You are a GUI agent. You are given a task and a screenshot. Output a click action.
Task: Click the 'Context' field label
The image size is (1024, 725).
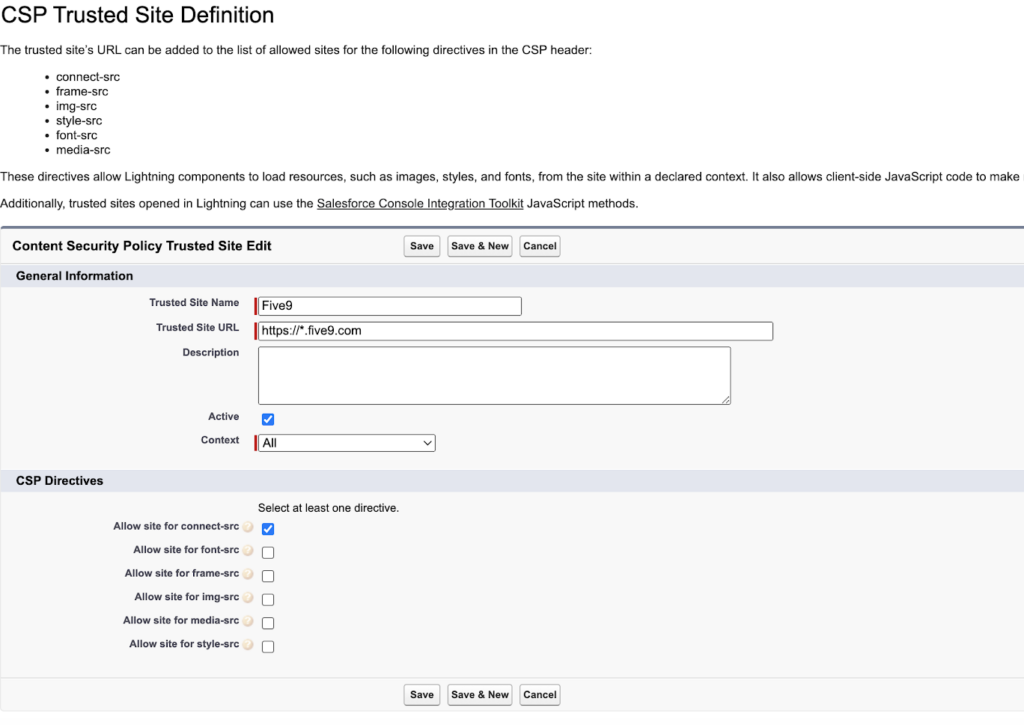point(220,440)
